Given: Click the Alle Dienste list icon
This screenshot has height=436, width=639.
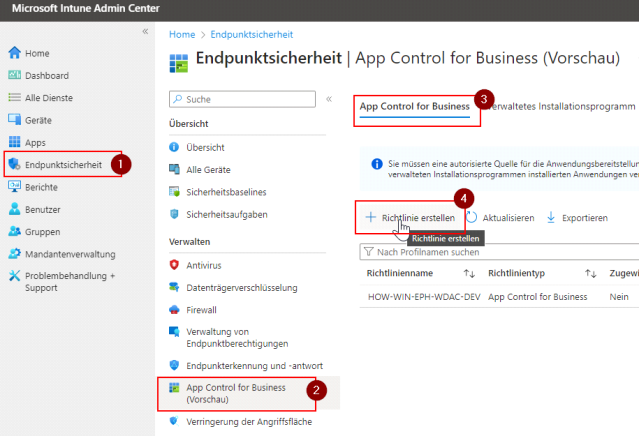Looking at the screenshot, I should (14, 97).
